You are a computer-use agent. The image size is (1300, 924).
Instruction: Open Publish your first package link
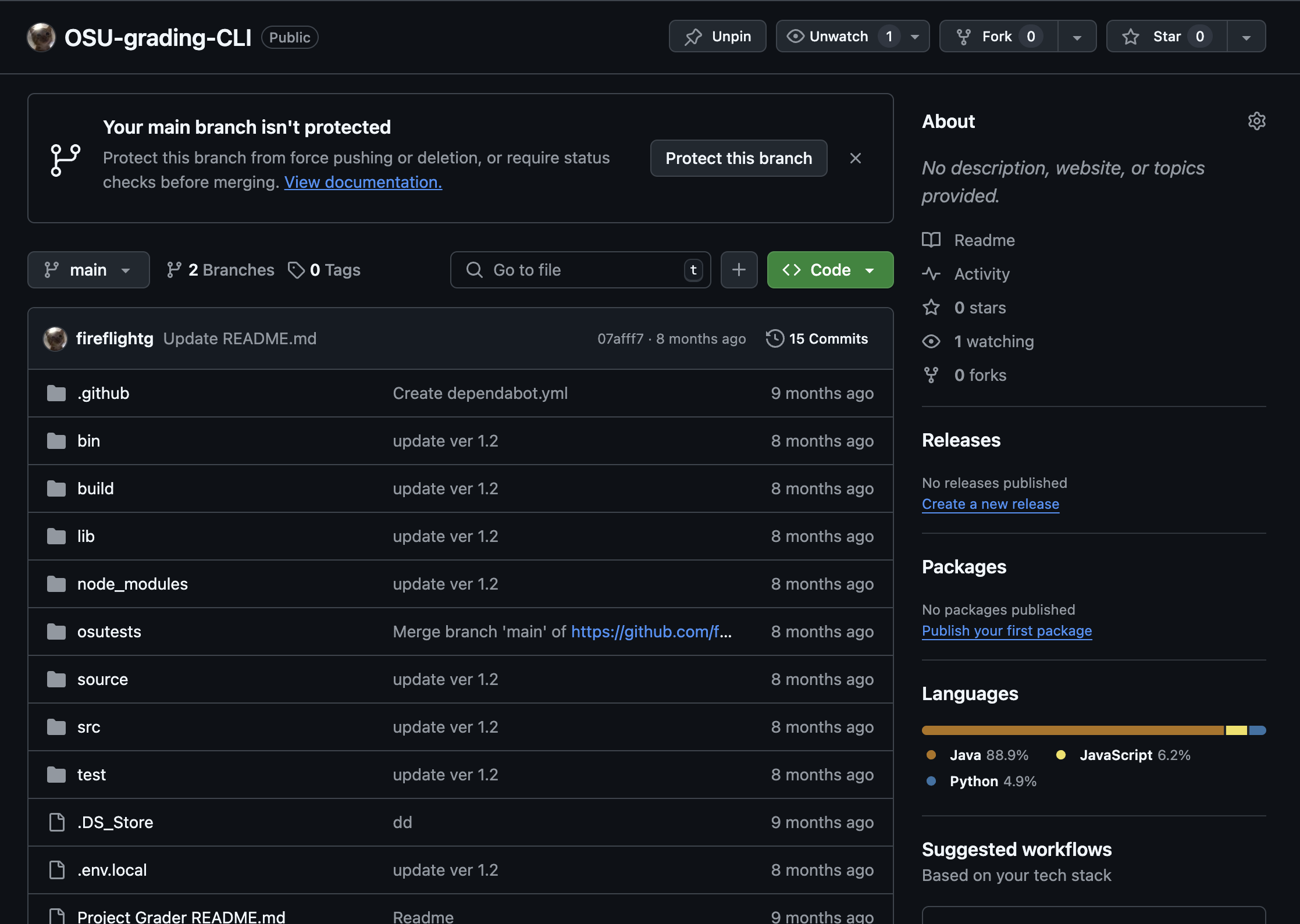[1007, 631]
